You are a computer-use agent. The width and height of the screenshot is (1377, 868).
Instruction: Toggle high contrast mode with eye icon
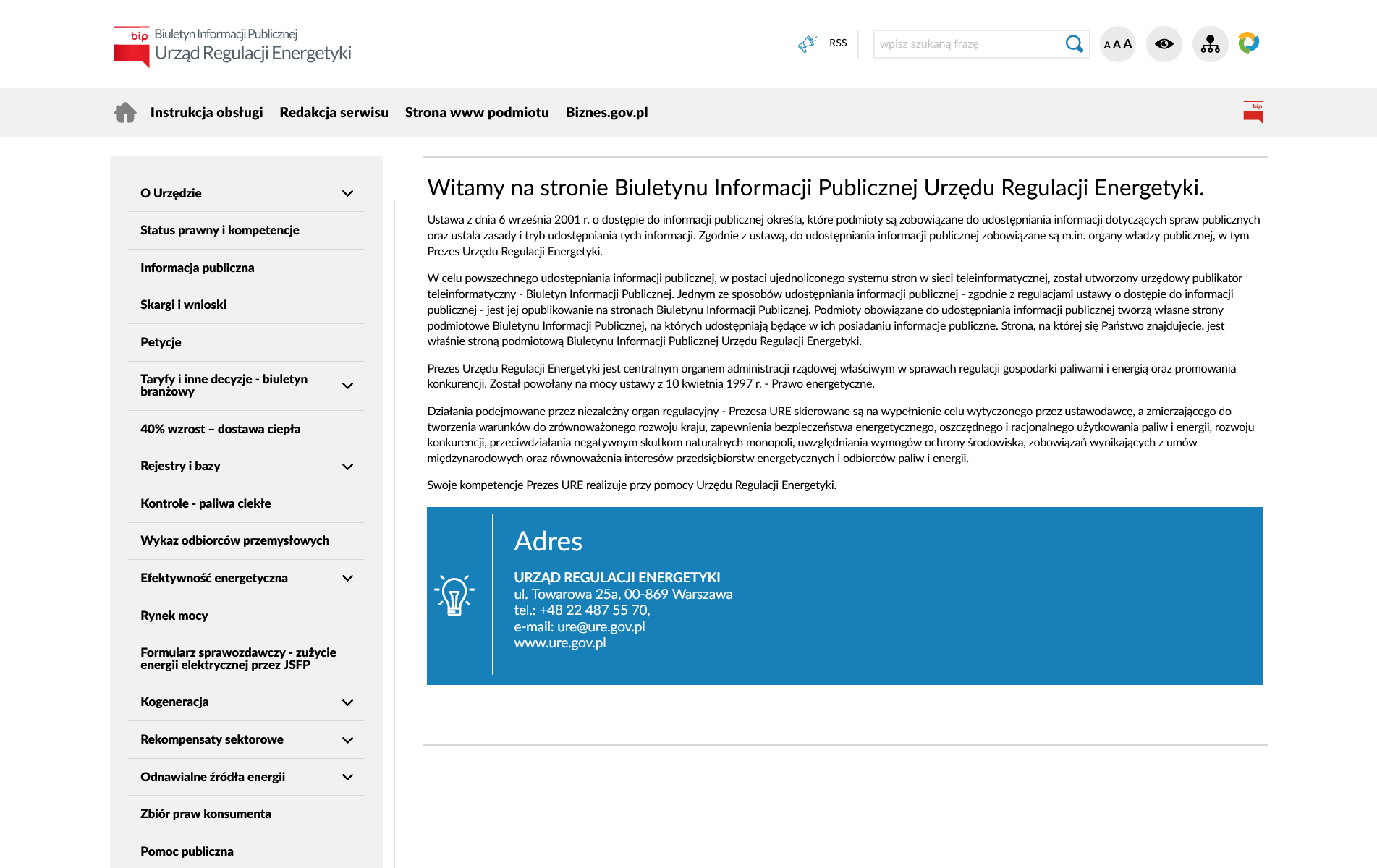(x=1164, y=44)
